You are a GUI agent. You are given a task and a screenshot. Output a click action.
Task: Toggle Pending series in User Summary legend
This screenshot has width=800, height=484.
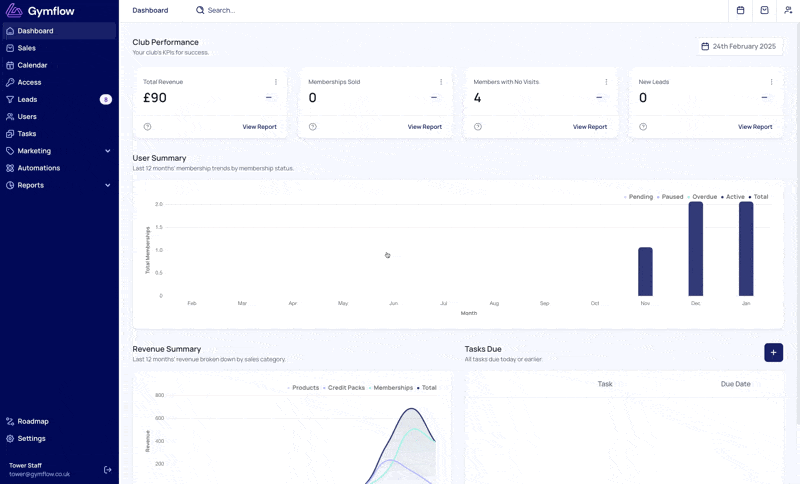638,197
